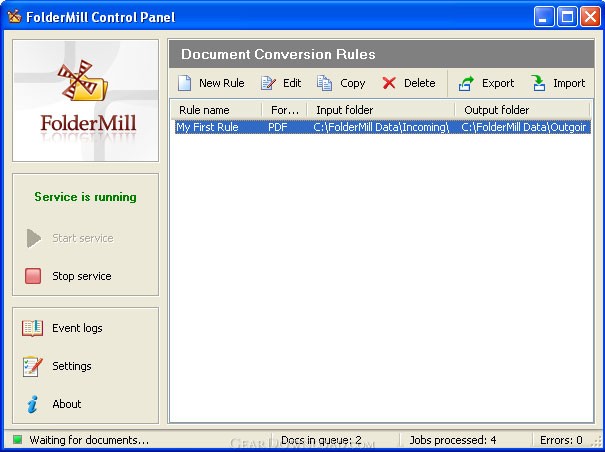Click the red X Delete icon

pos(389,83)
